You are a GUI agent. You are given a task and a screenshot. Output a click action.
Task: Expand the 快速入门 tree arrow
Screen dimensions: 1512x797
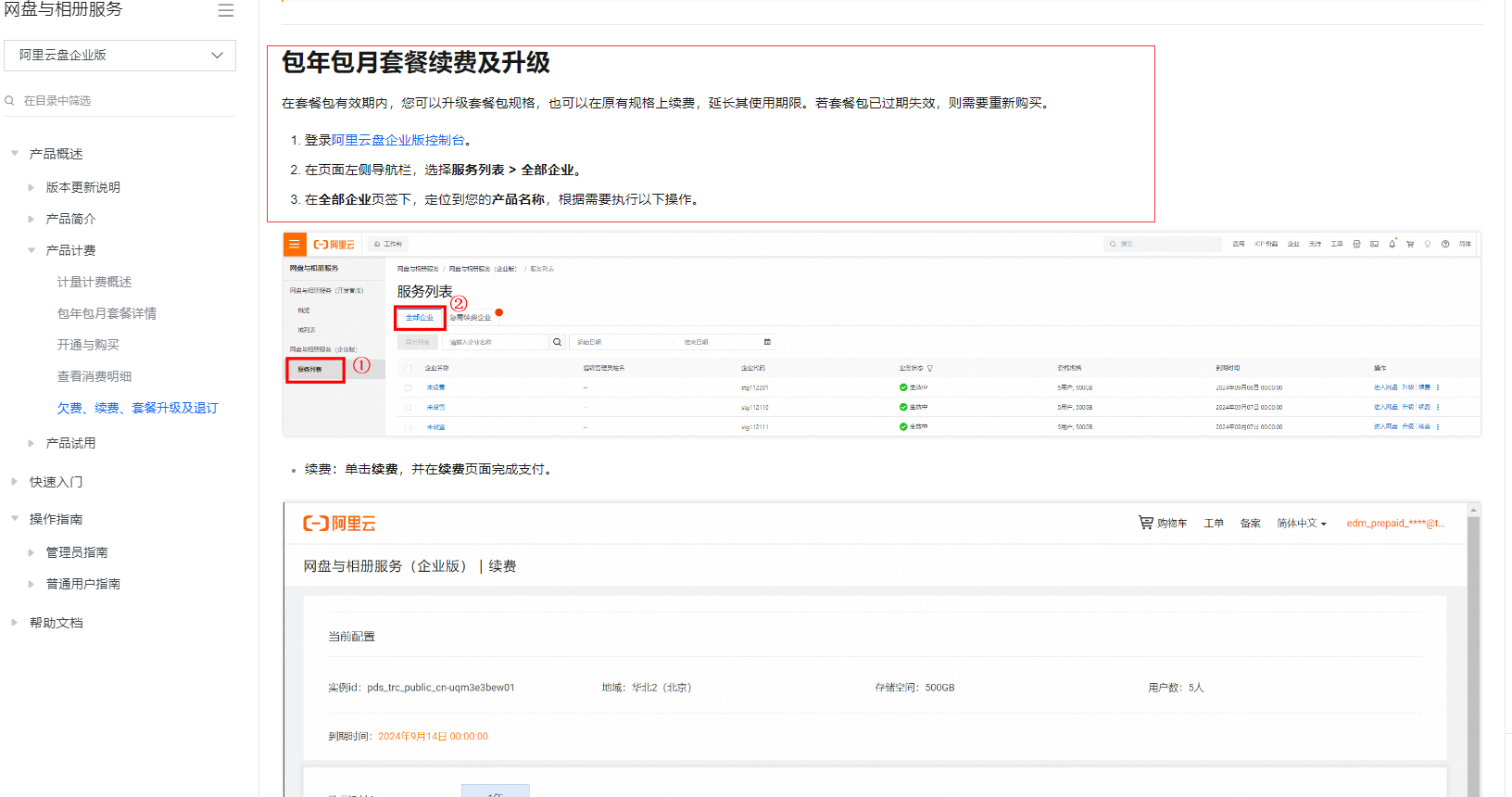(14, 482)
